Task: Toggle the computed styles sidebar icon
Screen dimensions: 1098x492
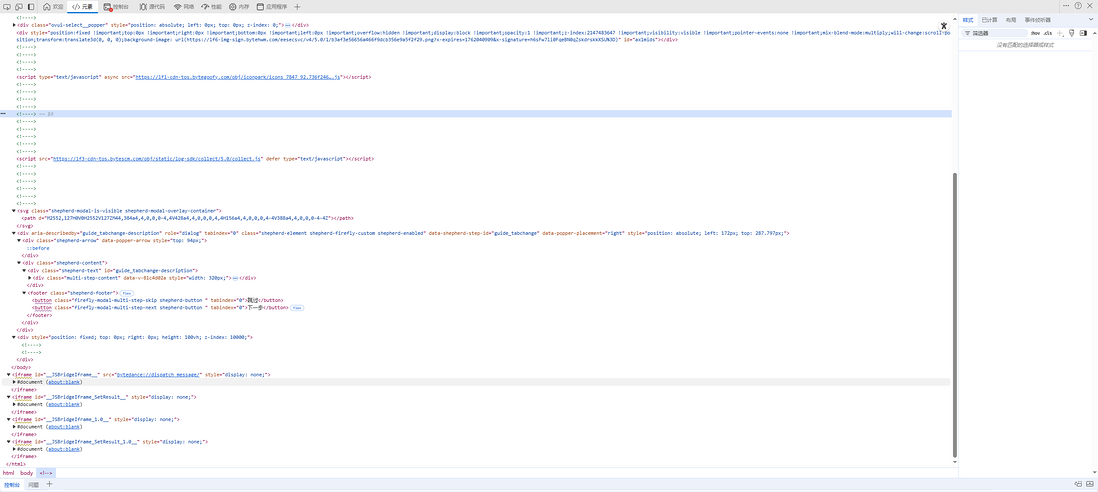Action: coord(1083,33)
